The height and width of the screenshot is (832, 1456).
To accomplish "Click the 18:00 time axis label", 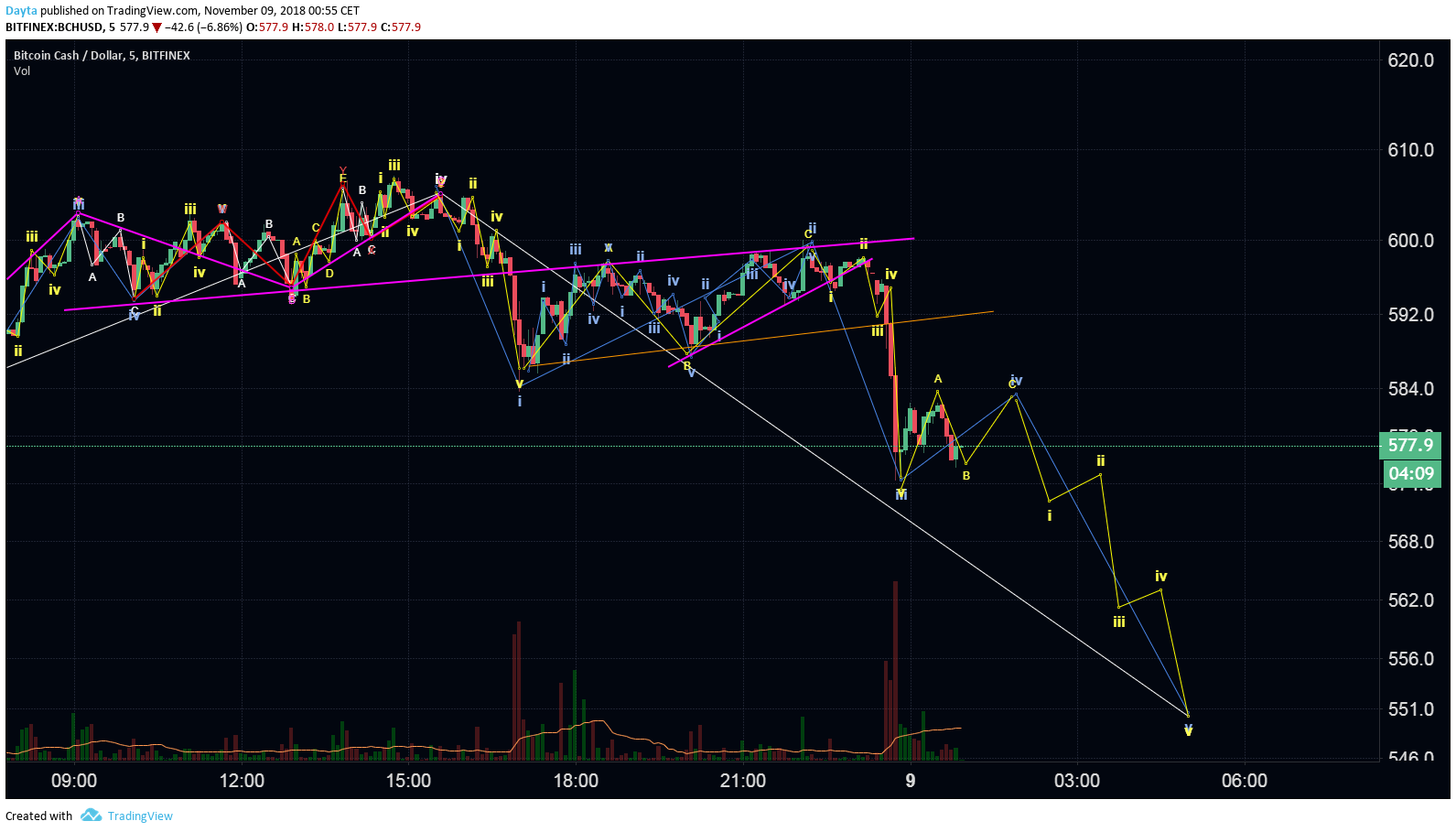I will coord(576,781).
